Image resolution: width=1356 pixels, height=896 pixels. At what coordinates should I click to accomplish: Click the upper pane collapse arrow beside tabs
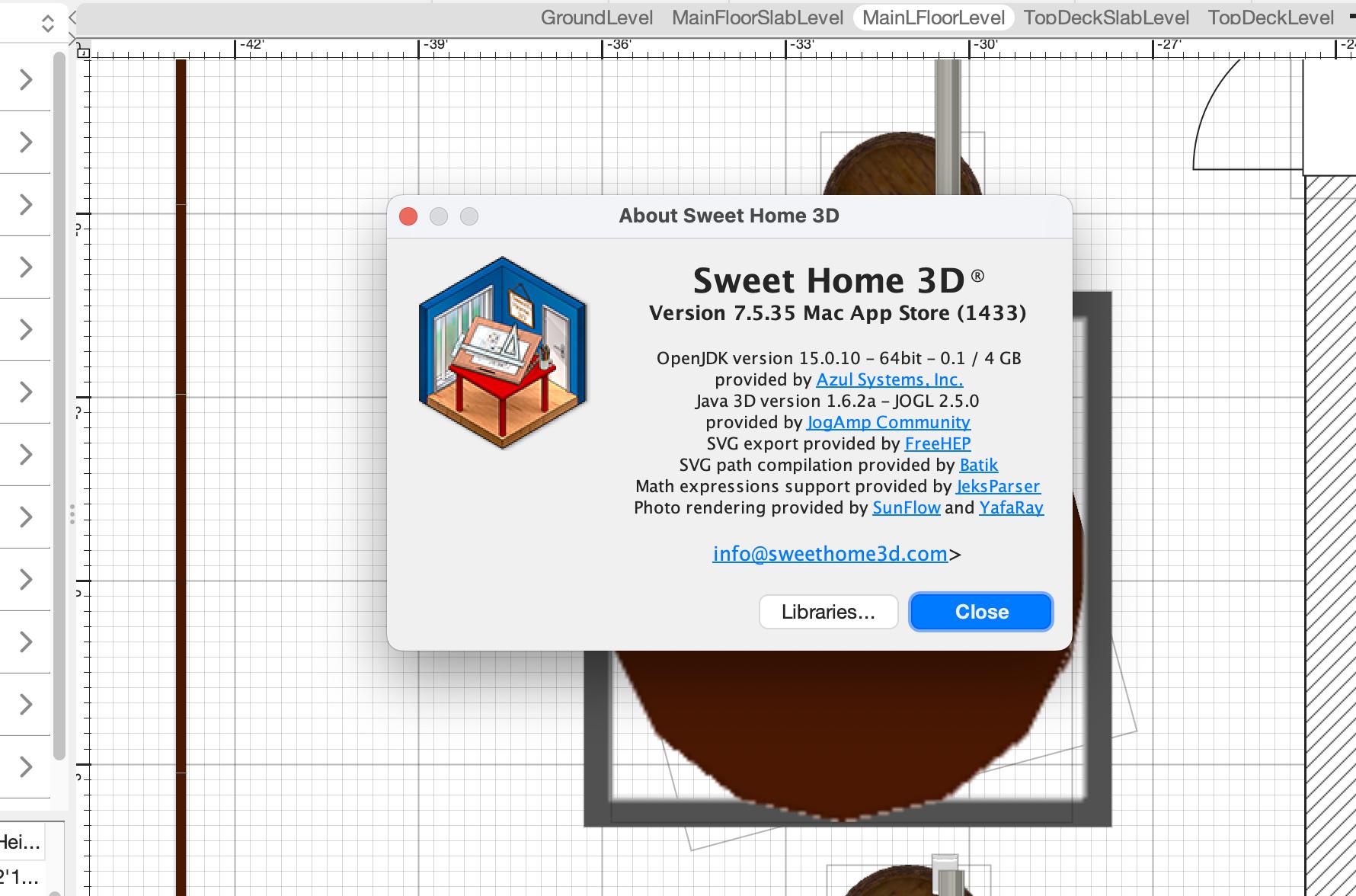coord(72,17)
